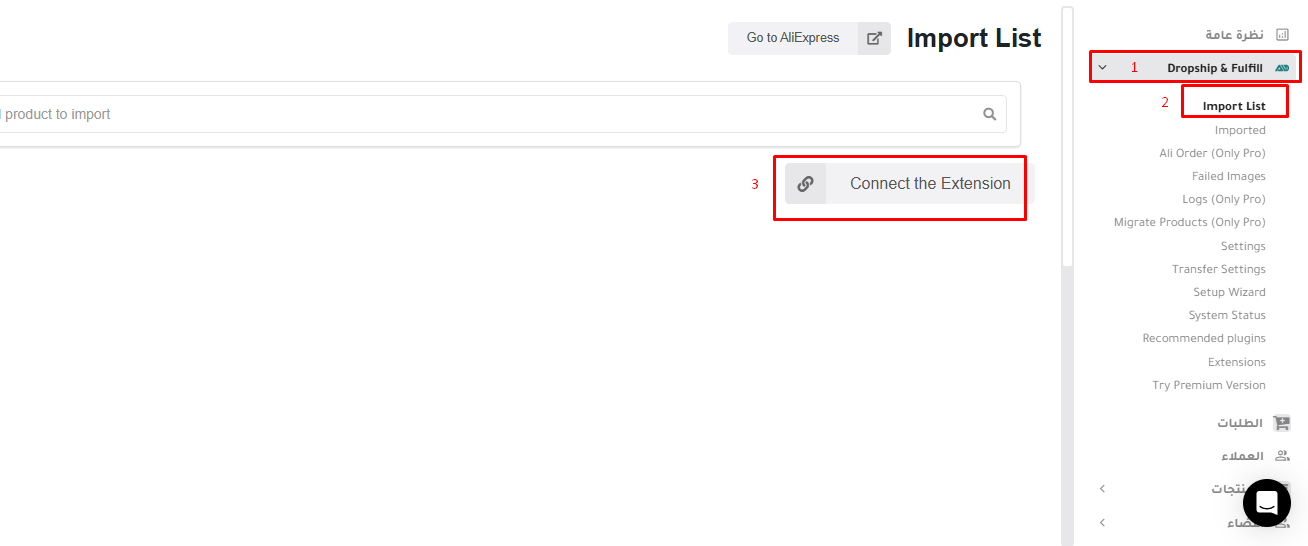Expand the products menu chevron
The width and height of the screenshot is (1308, 546).
click(x=1102, y=489)
